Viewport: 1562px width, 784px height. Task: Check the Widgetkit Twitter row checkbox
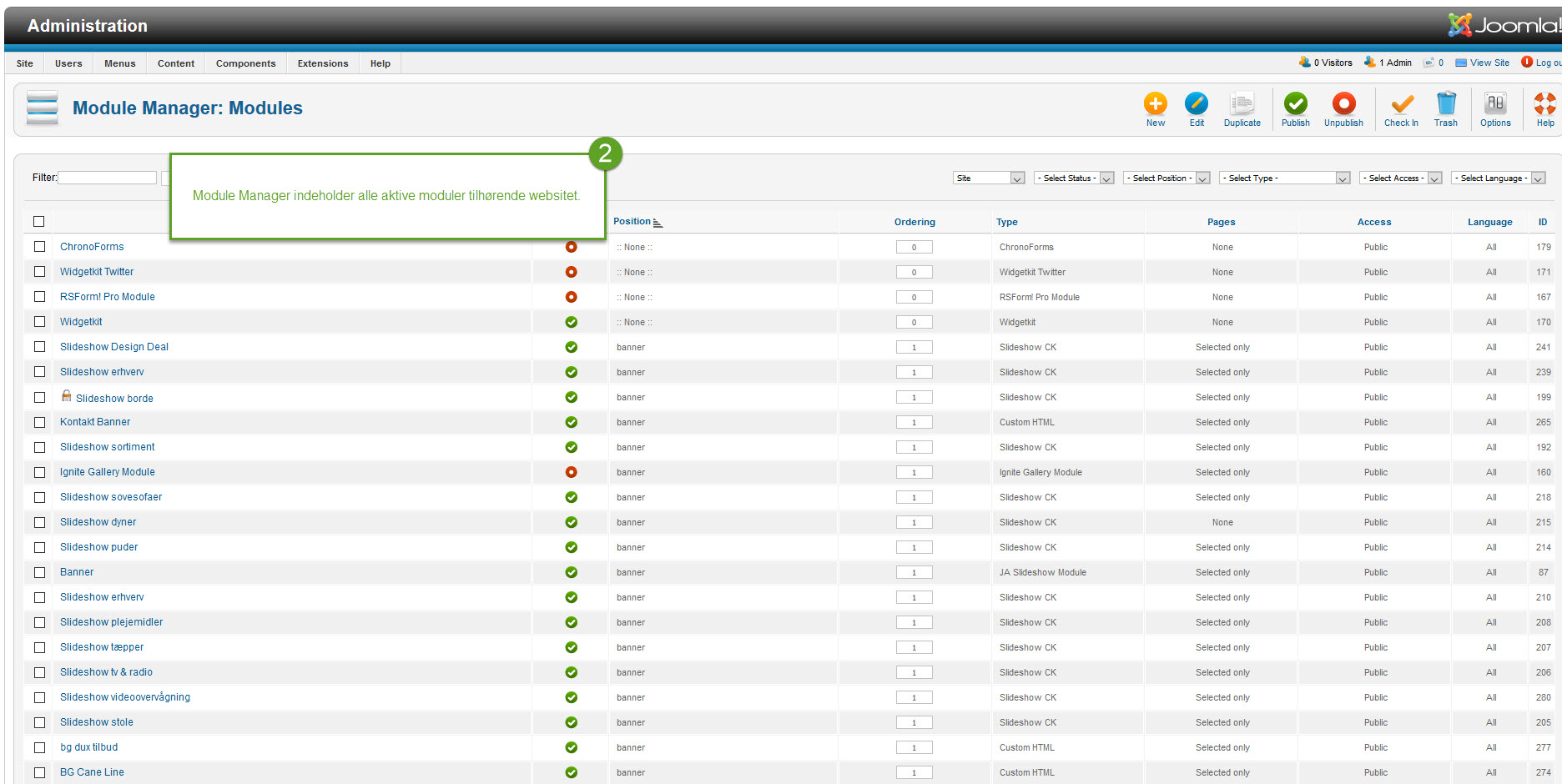[x=39, y=272]
